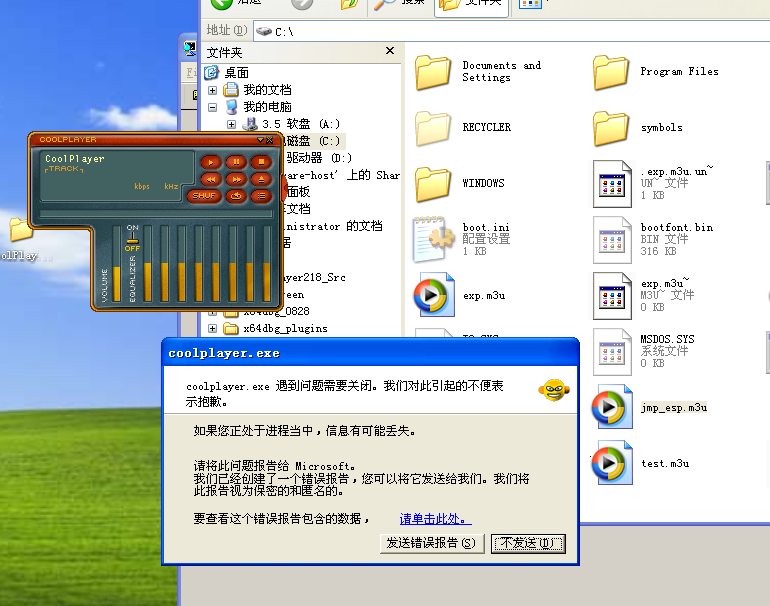This screenshot has width=770, height=606.
Task: Select x64dbg_plugins in the tree
Action: (x=285, y=328)
